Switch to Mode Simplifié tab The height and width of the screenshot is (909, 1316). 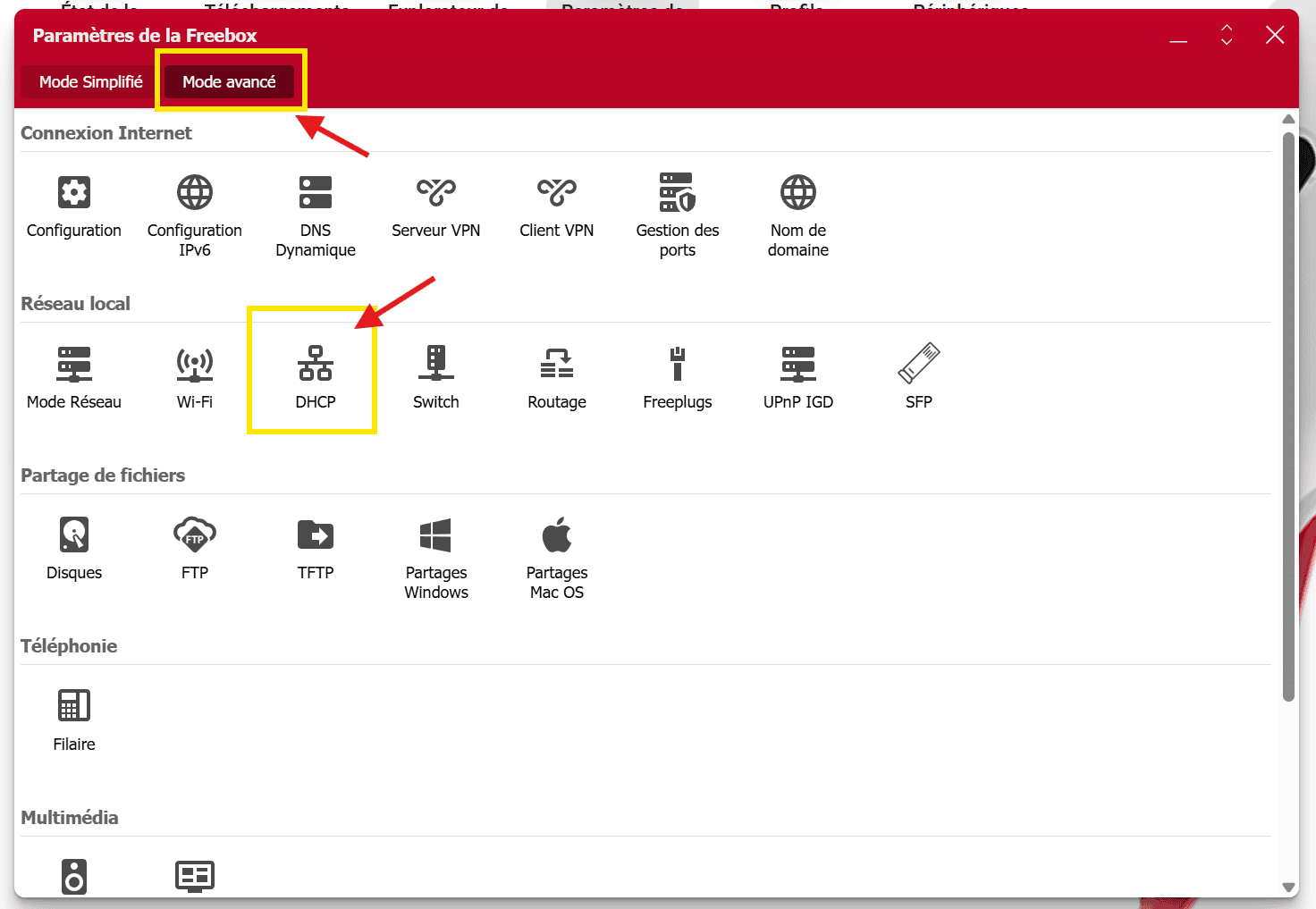pyautogui.click(x=91, y=81)
